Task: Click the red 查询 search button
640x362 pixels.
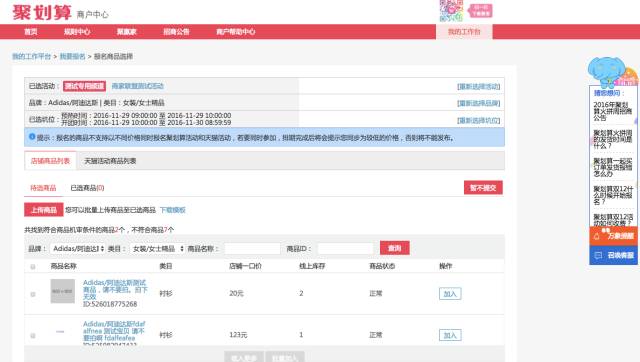Action: pos(394,248)
